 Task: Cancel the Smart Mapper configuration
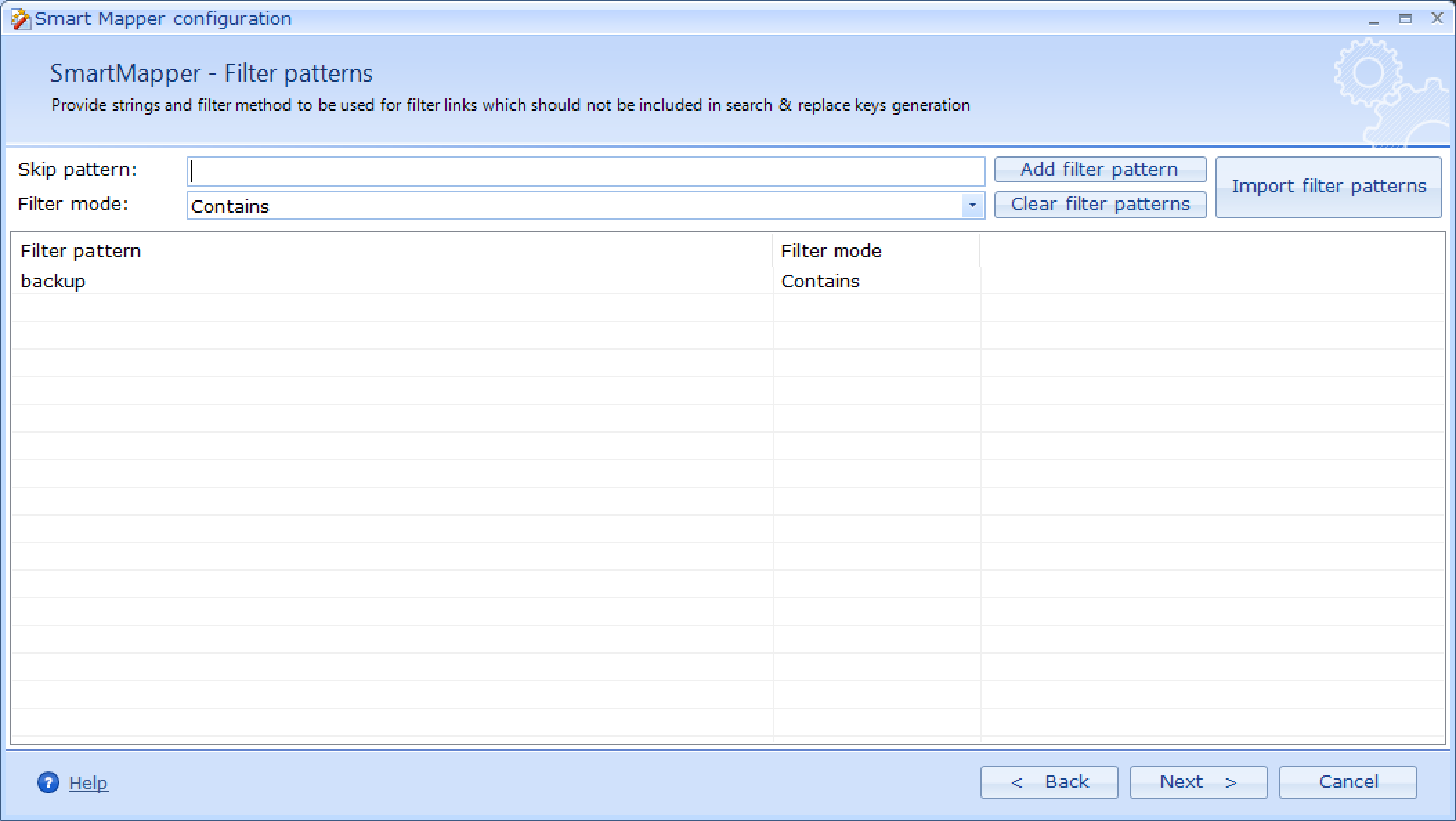pos(1347,782)
